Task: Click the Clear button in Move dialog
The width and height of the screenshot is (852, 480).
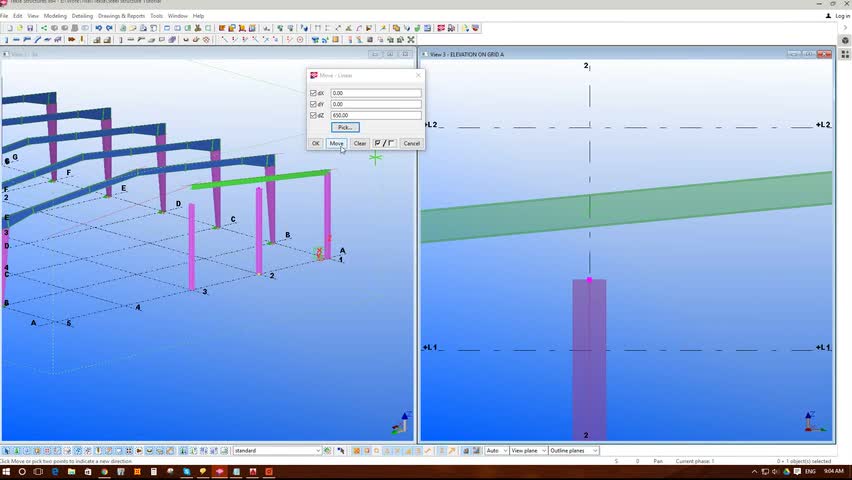Action: point(360,143)
